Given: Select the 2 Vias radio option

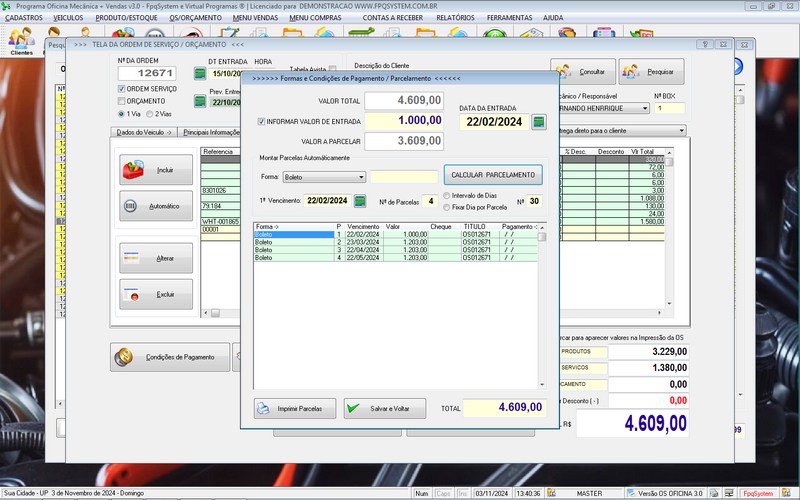Looking at the screenshot, I should pos(150,114).
